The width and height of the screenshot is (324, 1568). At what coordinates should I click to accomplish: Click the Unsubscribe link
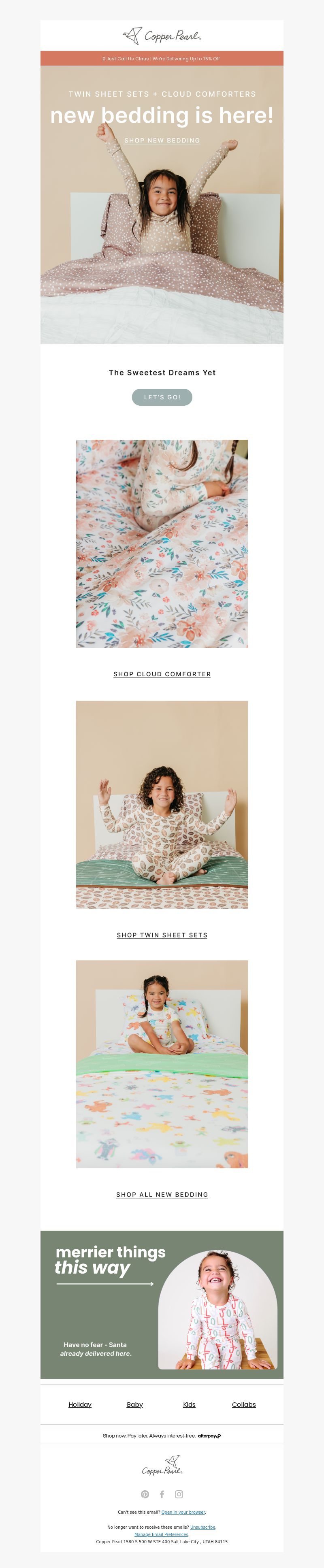click(203, 1527)
